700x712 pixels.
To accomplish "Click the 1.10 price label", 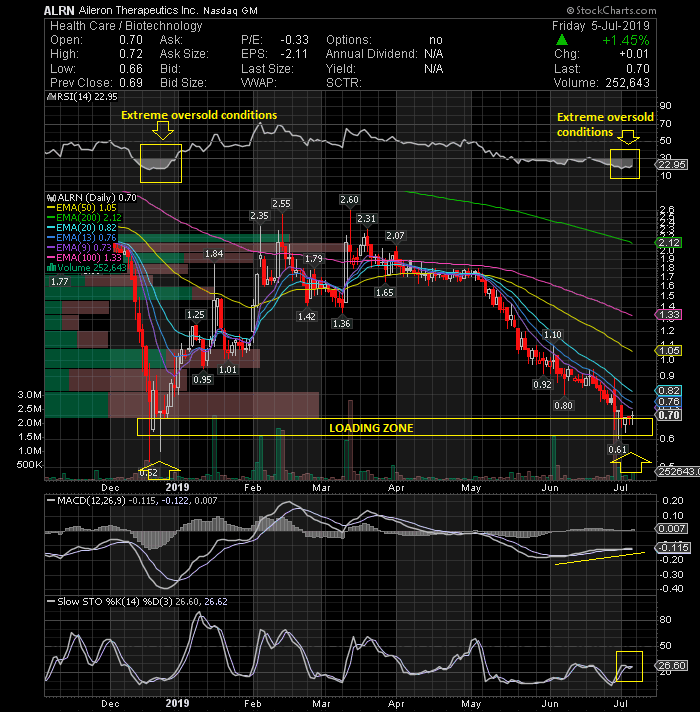I will tap(552, 335).
